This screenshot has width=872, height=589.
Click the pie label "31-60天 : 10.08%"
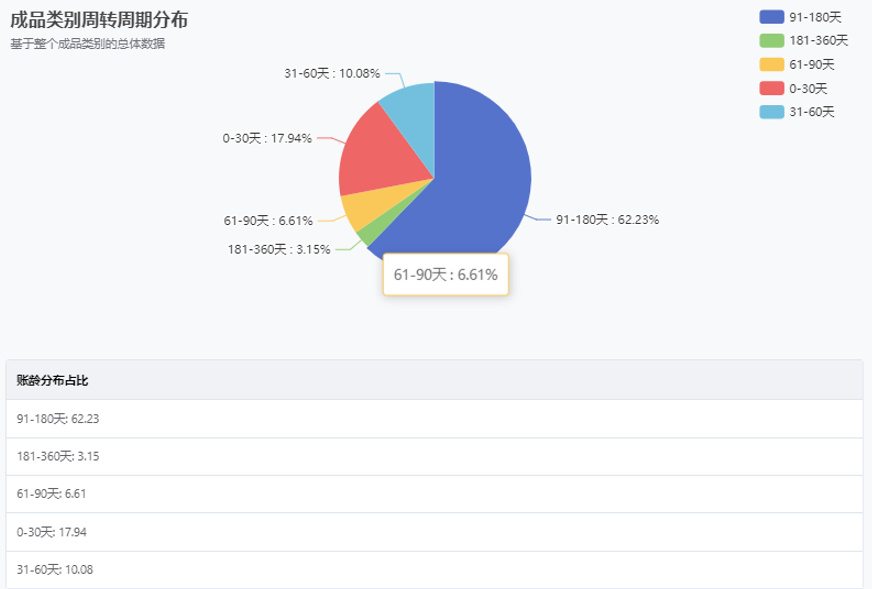(331, 73)
